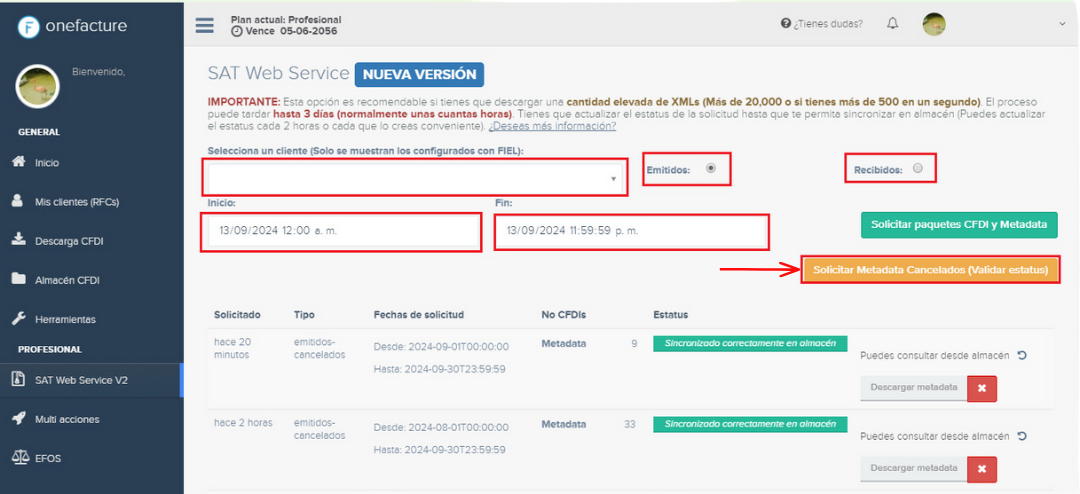Viewport: 1080px width, 494px height.
Task: Click the EFOS balance scale icon
Action: pyautogui.click(x=20, y=457)
